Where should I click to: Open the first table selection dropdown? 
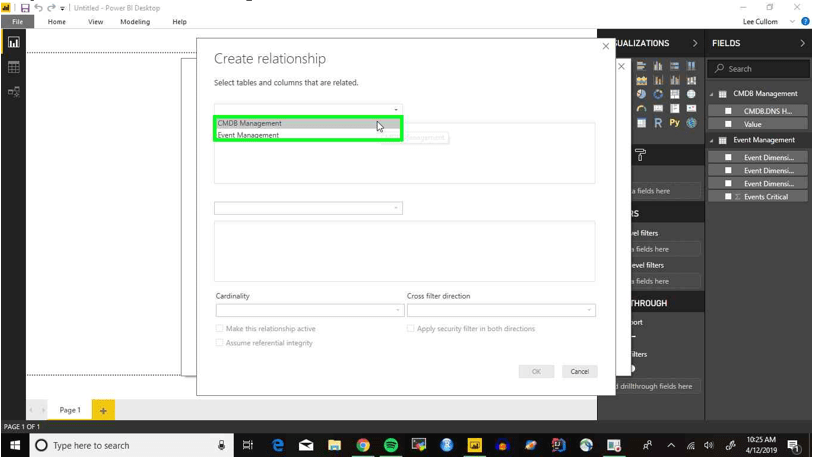point(308,109)
